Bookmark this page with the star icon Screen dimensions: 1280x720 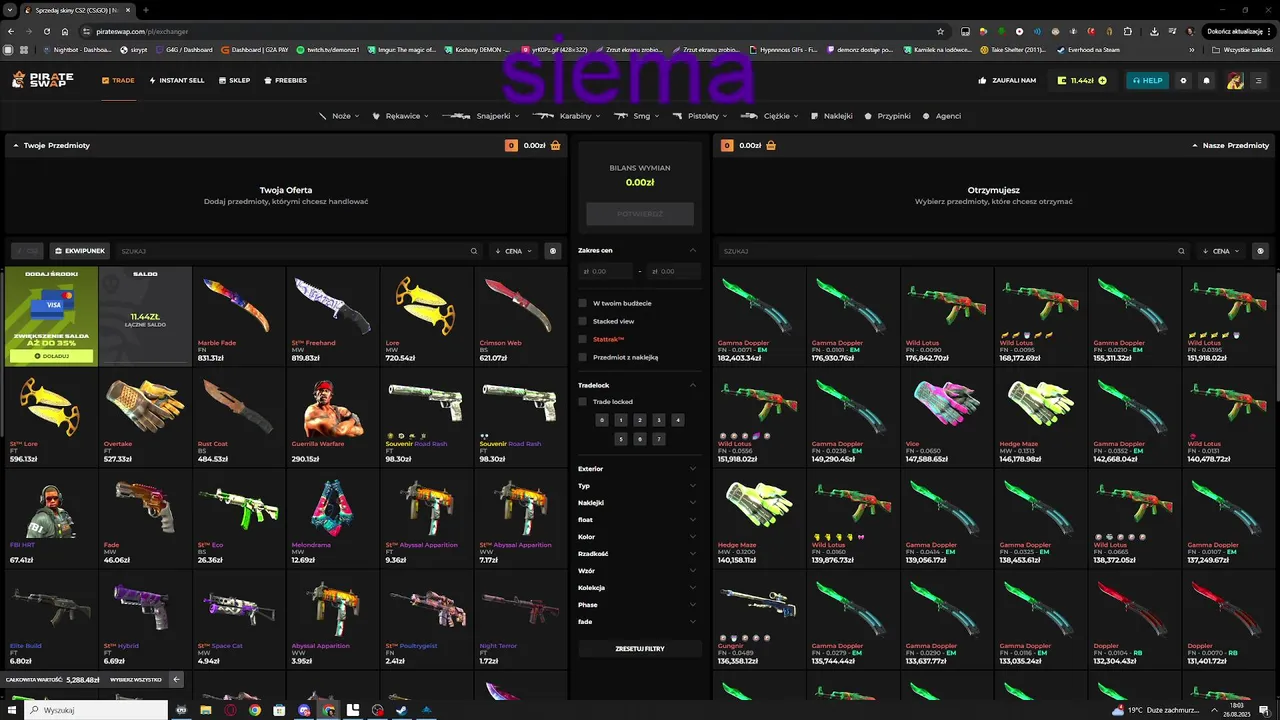tap(940, 31)
